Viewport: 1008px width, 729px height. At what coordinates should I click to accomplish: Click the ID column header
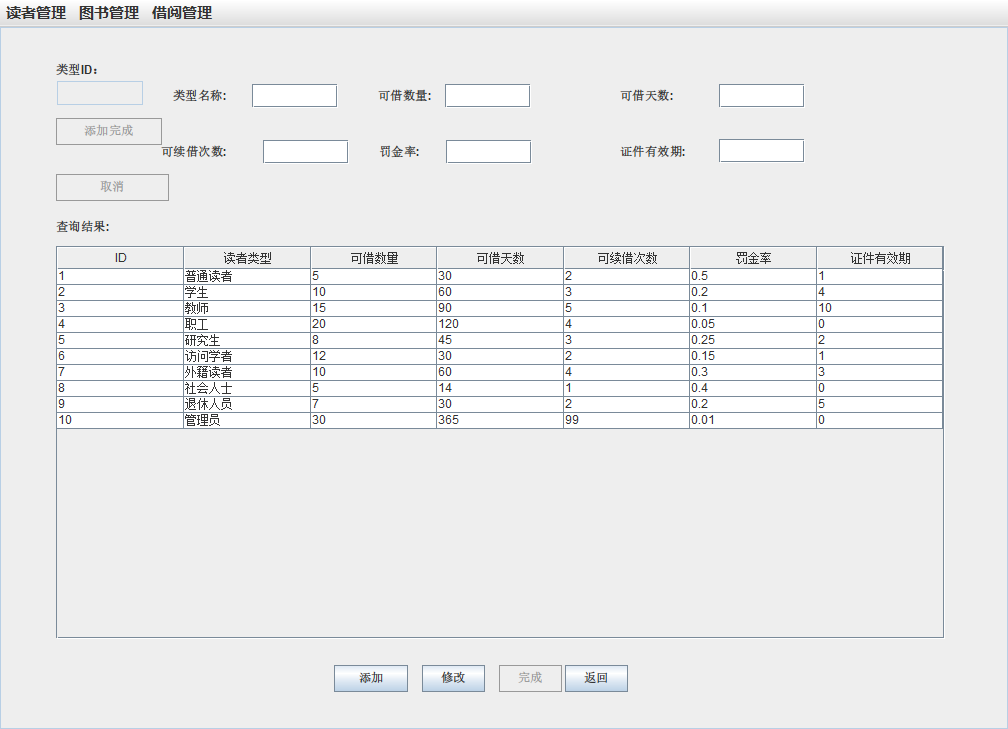coord(120,258)
